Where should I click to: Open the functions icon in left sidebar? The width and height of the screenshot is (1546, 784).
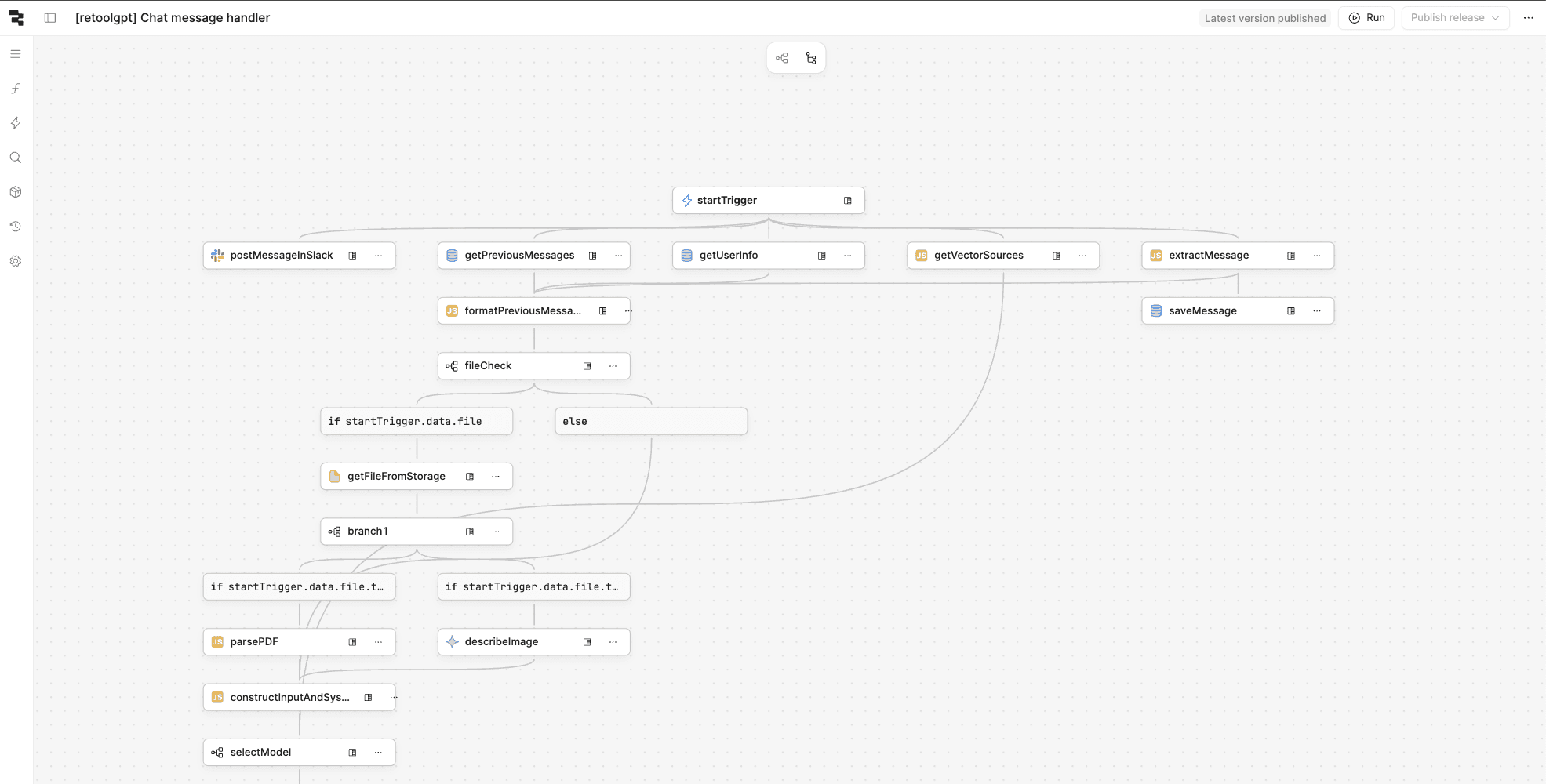pos(16,89)
